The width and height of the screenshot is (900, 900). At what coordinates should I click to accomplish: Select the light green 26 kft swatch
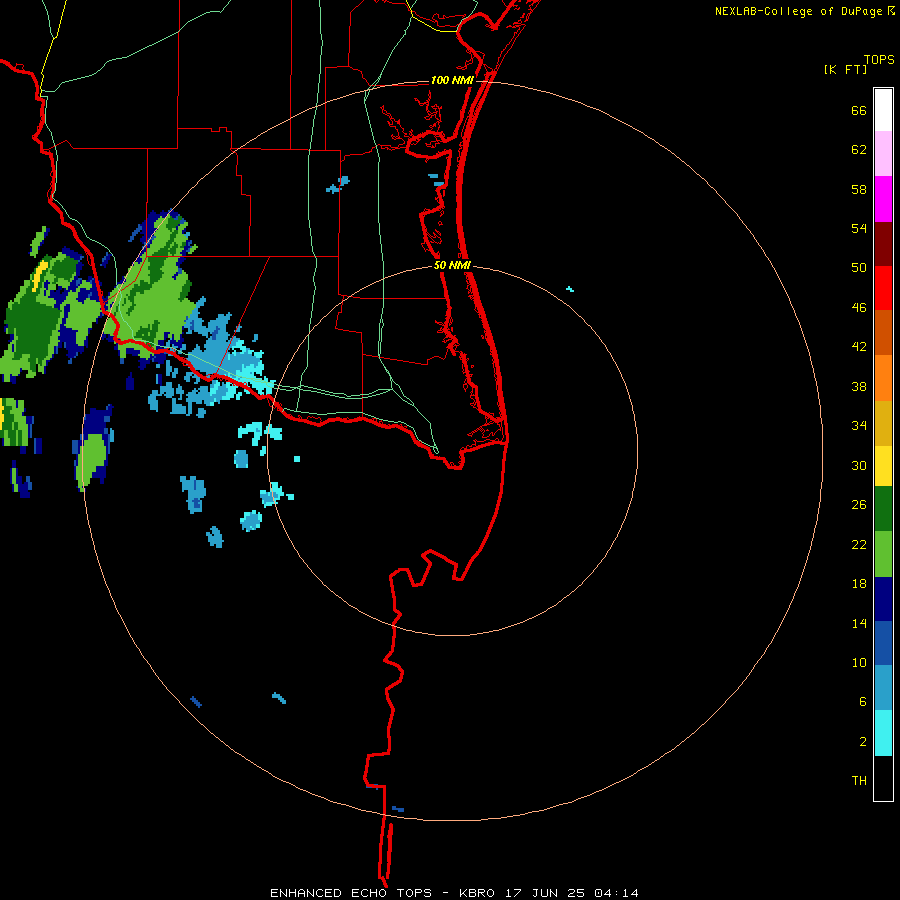[x=883, y=554]
